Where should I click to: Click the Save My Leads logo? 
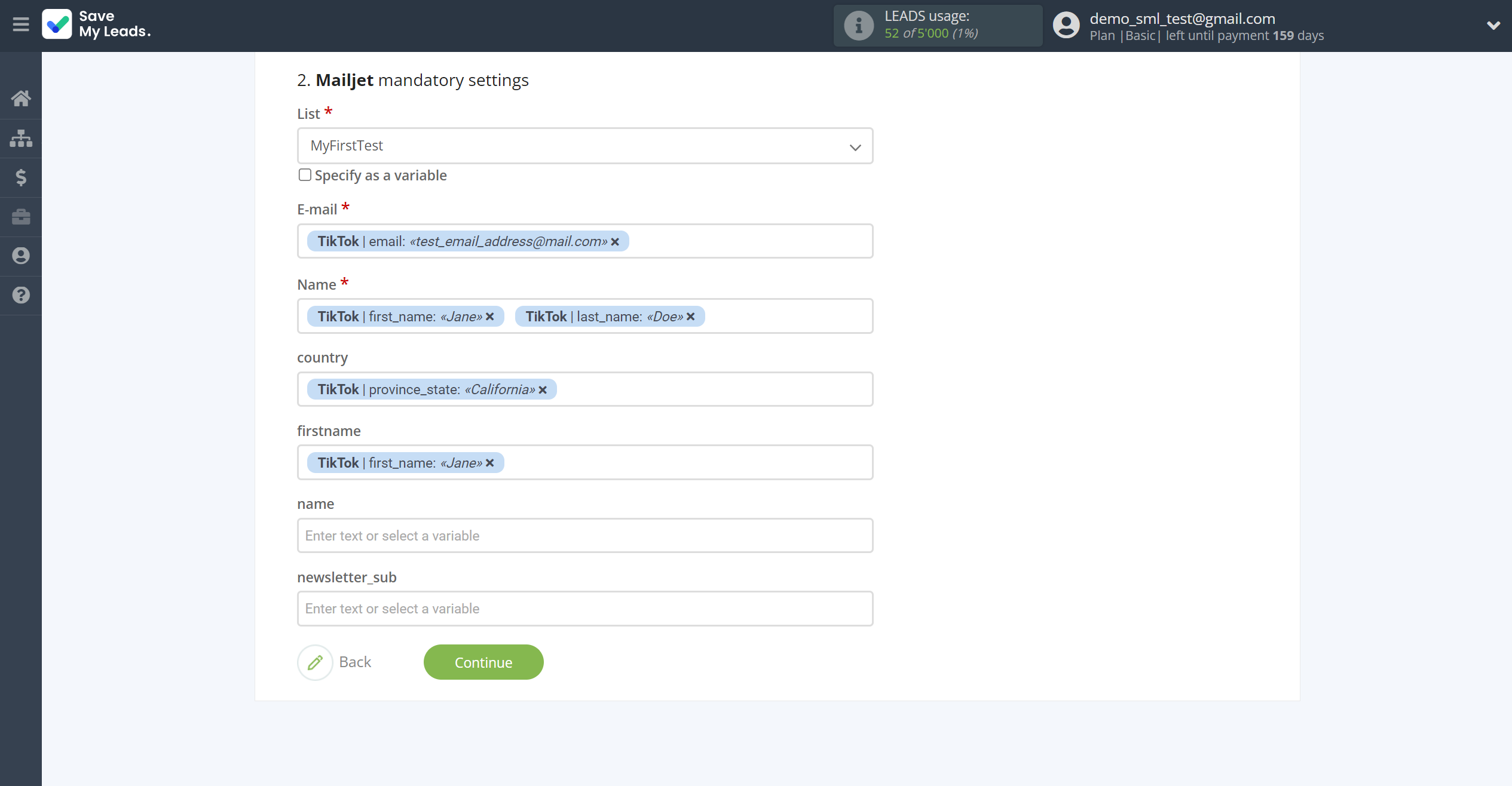[x=97, y=24]
